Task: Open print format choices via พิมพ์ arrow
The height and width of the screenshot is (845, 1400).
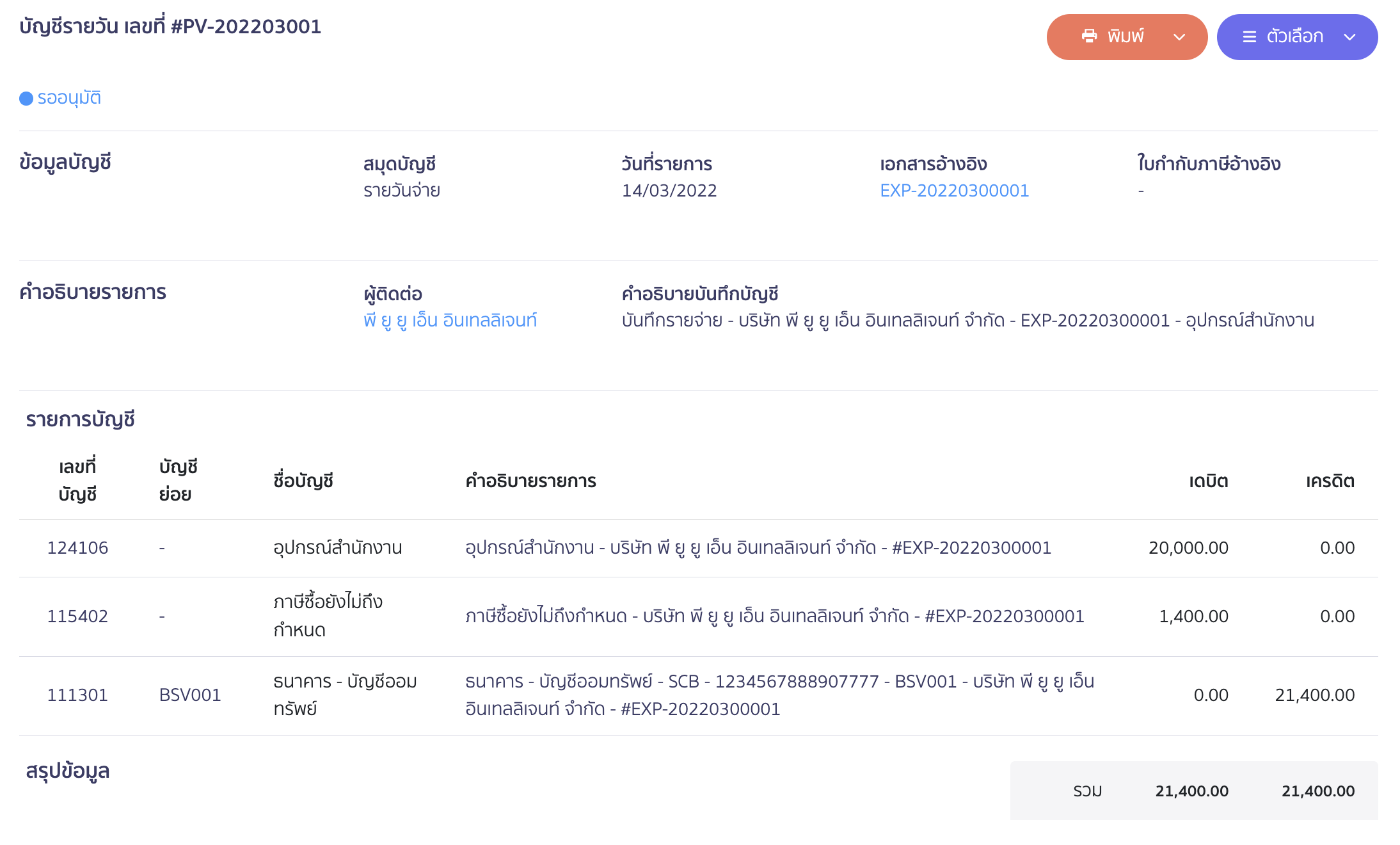Action: [x=1179, y=36]
